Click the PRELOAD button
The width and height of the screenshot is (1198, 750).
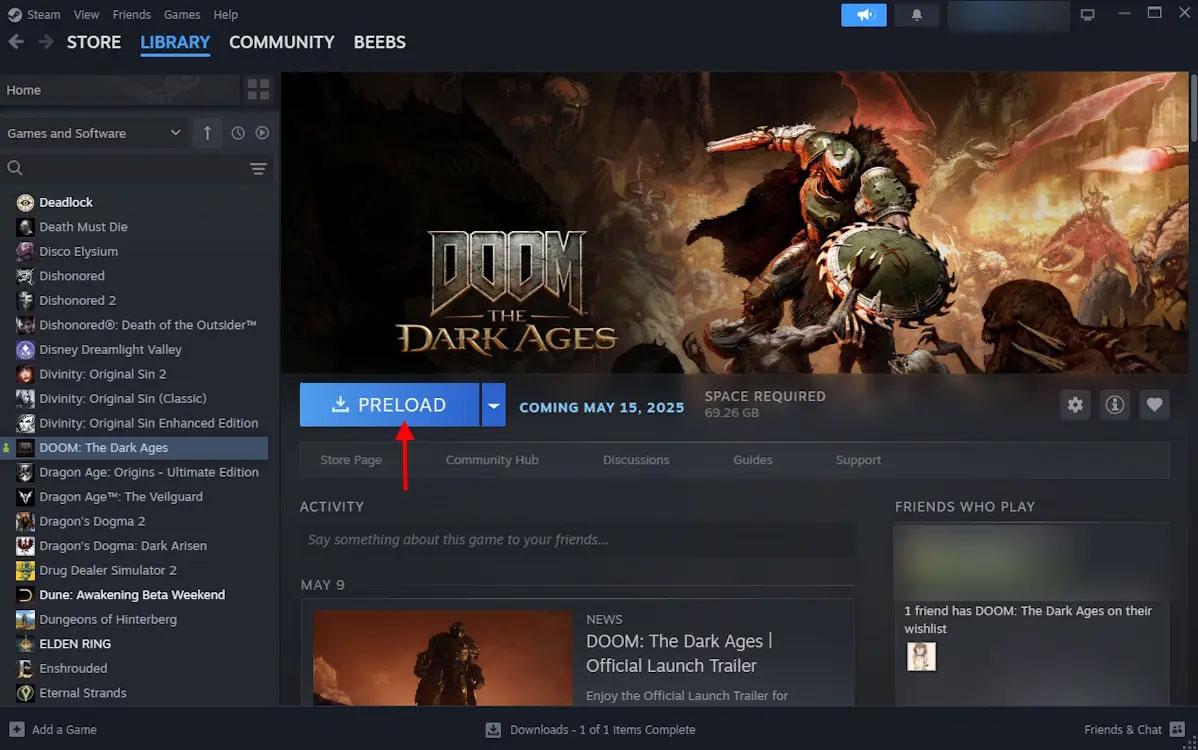[x=389, y=404]
